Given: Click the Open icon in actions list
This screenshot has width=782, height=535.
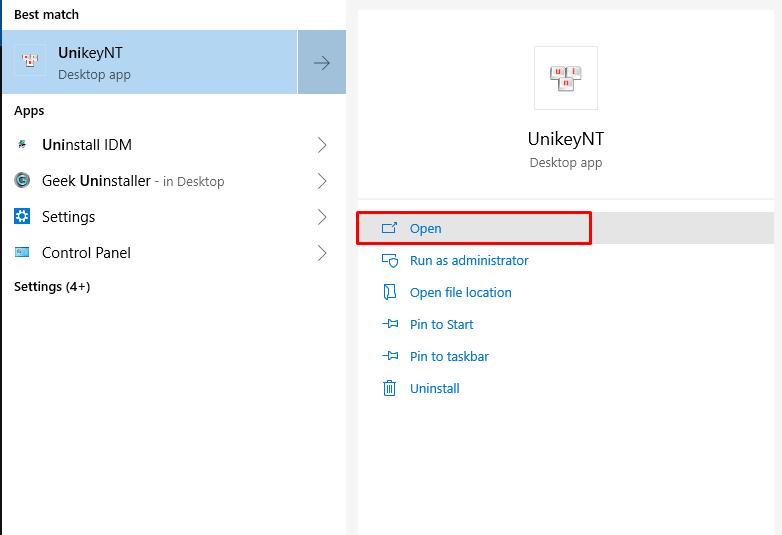Looking at the screenshot, I should (x=390, y=228).
